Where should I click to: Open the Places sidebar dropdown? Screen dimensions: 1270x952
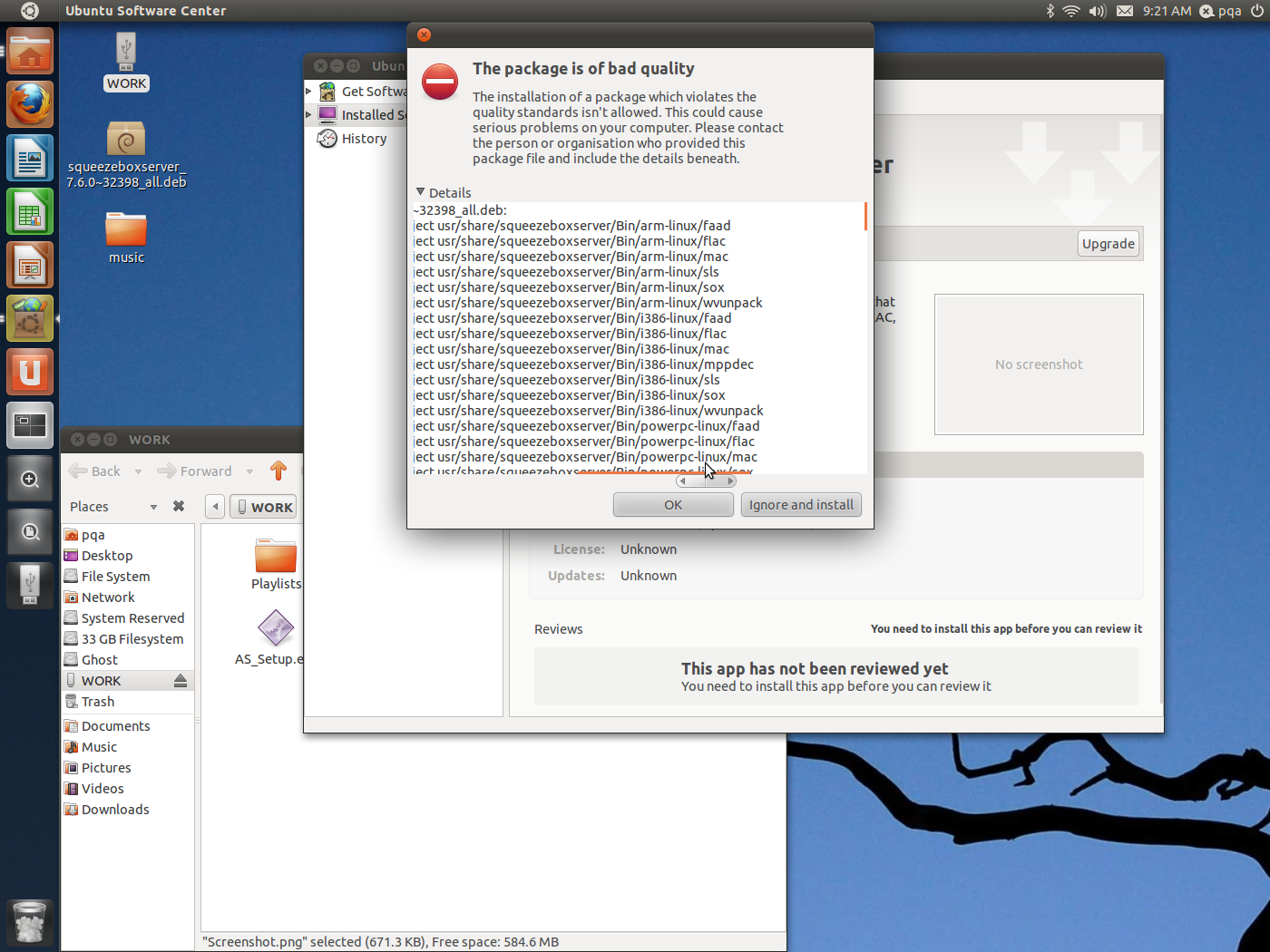pos(153,507)
